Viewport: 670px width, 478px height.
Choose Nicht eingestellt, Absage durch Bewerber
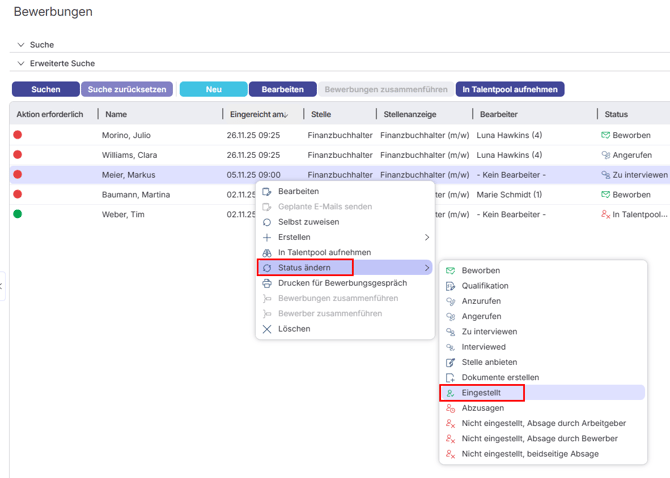539,439
